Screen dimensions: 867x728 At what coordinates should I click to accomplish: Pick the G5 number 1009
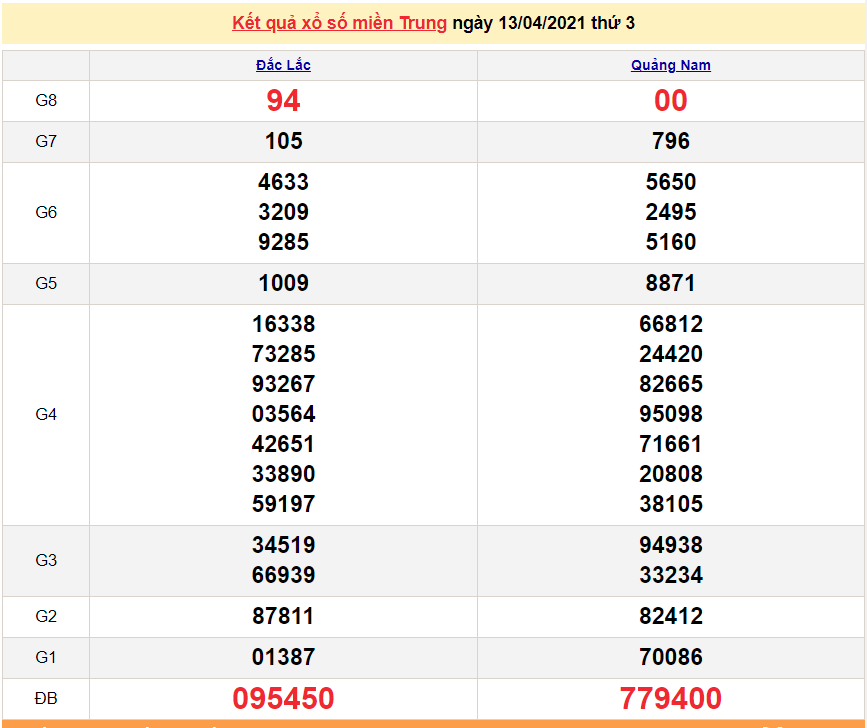click(x=283, y=283)
